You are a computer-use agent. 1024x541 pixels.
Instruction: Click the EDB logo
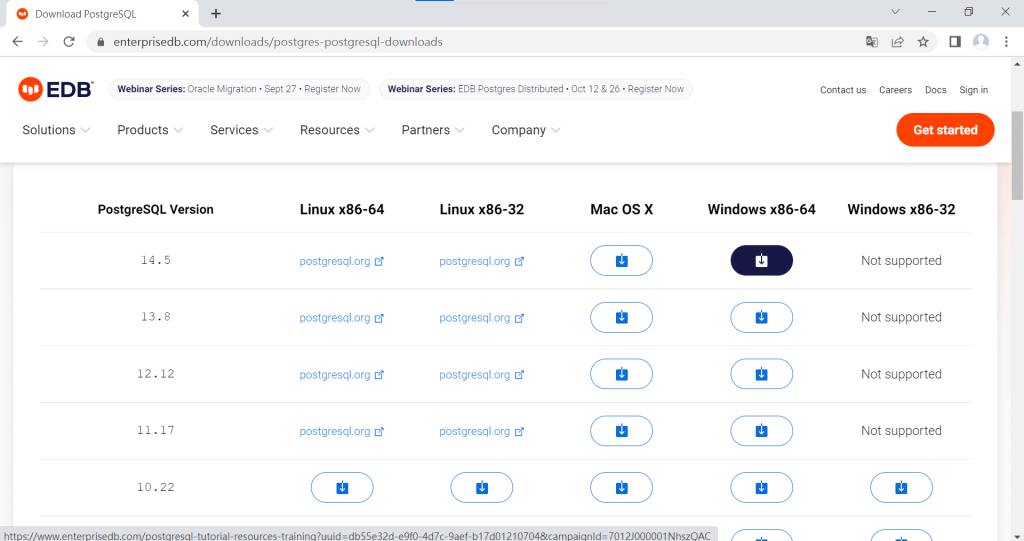[56, 90]
